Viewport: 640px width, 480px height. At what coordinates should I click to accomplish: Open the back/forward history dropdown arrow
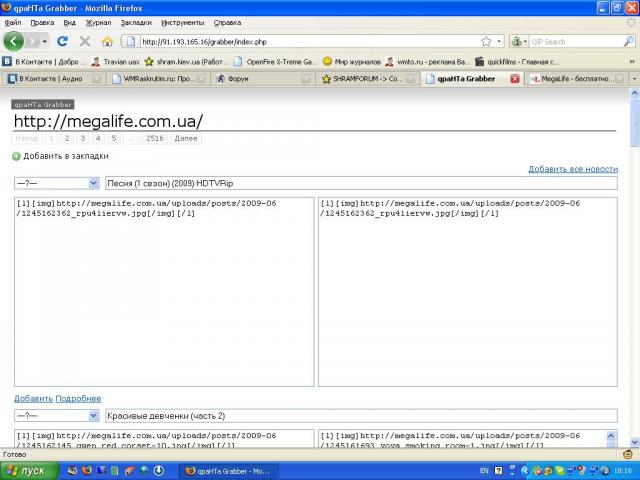click(x=44, y=42)
